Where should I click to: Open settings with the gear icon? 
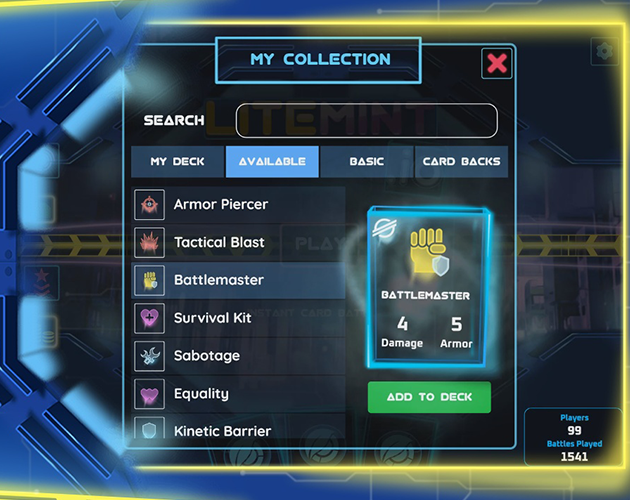click(x=605, y=51)
